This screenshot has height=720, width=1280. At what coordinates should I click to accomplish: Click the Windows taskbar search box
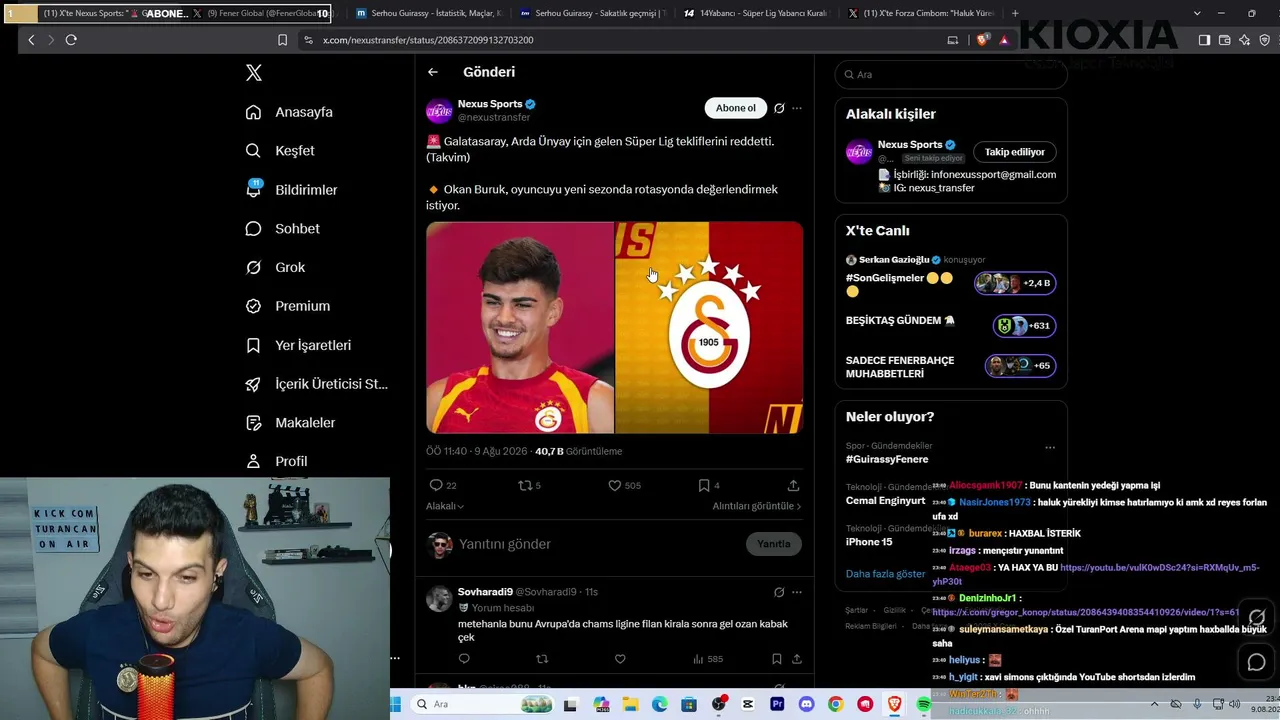coord(483,704)
